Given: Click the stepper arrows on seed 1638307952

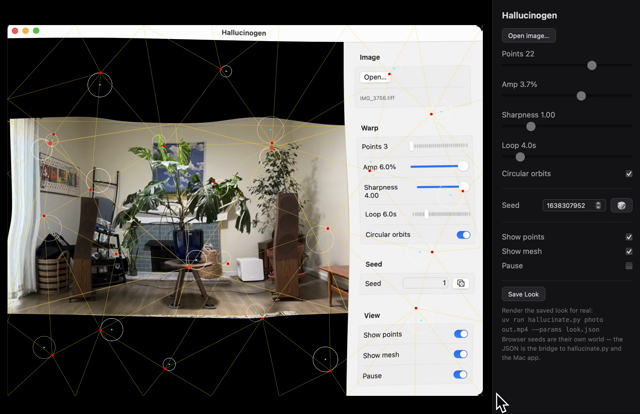Looking at the screenshot, I should pyautogui.click(x=598, y=205).
